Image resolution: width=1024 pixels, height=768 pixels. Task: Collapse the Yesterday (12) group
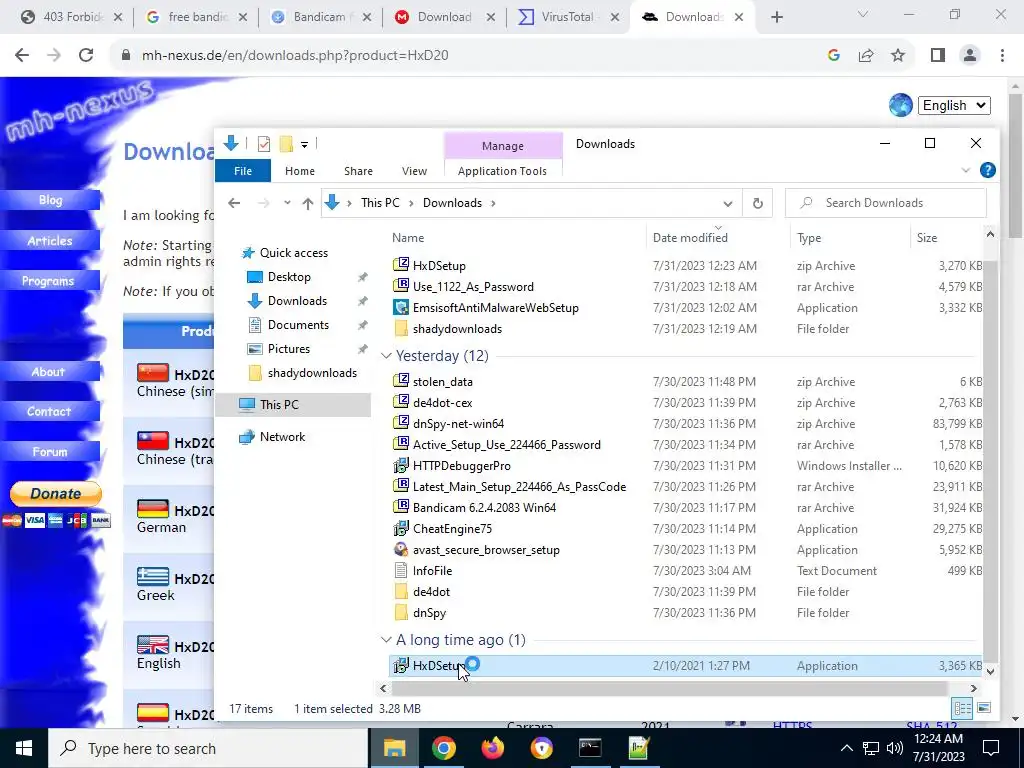pos(386,356)
